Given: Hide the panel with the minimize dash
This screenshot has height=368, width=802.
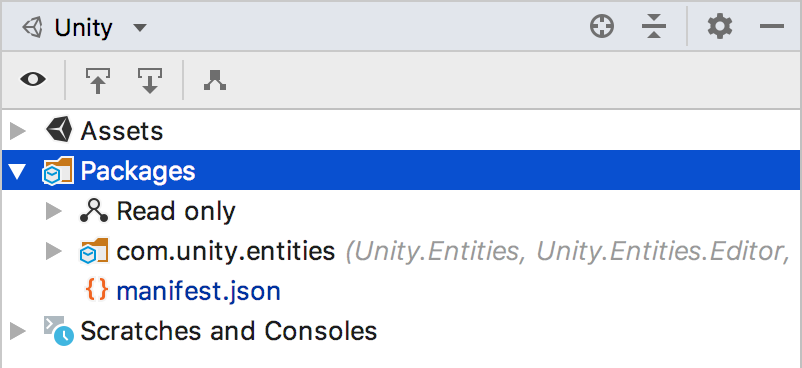Looking at the screenshot, I should point(772,27).
